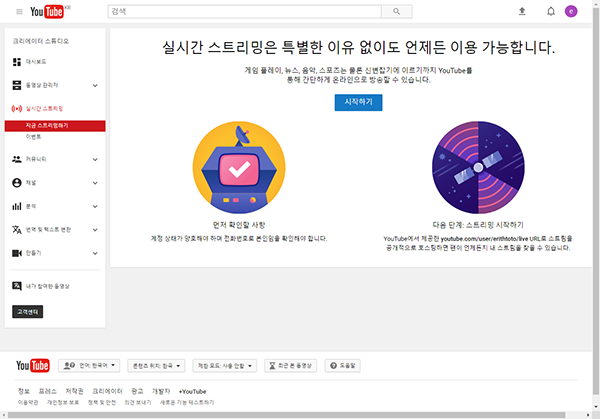The width and height of the screenshot is (600, 419).
Task: Click the 최근 본 동영상 button label
Action: tap(295, 366)
